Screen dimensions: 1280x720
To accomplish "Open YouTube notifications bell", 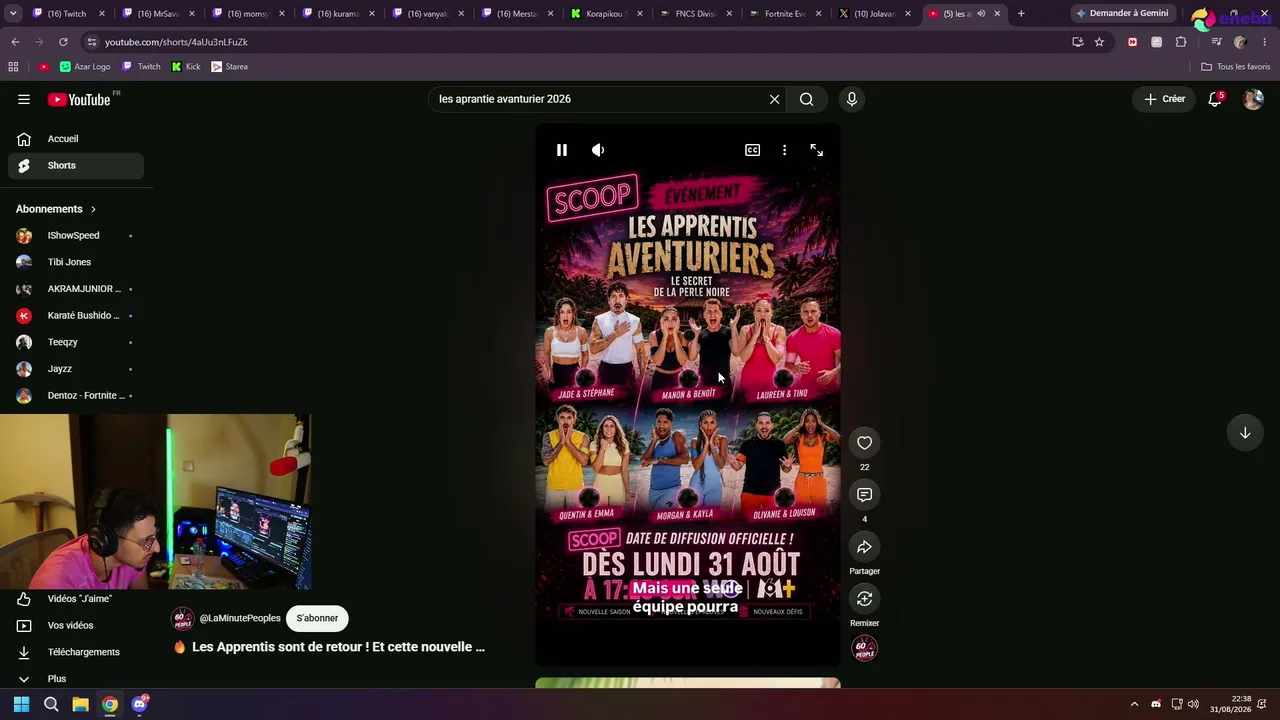I will (1215, 99).
